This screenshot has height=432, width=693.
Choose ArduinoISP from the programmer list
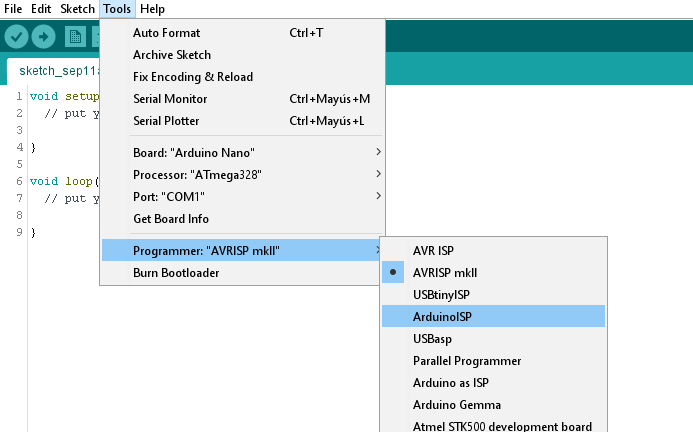point(442,316)
